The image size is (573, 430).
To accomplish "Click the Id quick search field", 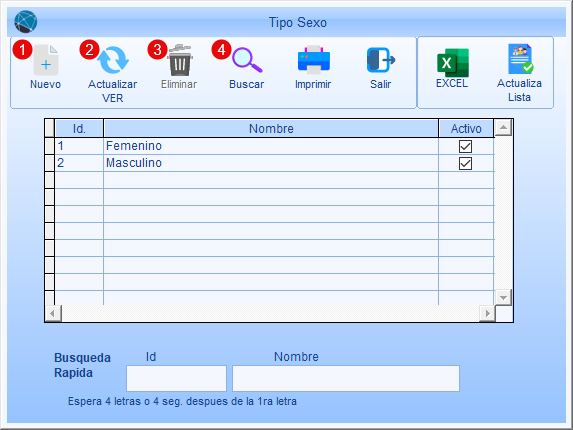I will 176,378.
